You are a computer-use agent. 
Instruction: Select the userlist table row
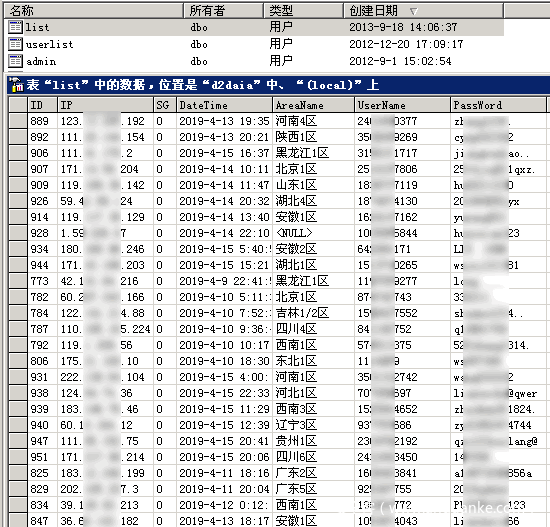pyautogui.click(x=255, y=44)
